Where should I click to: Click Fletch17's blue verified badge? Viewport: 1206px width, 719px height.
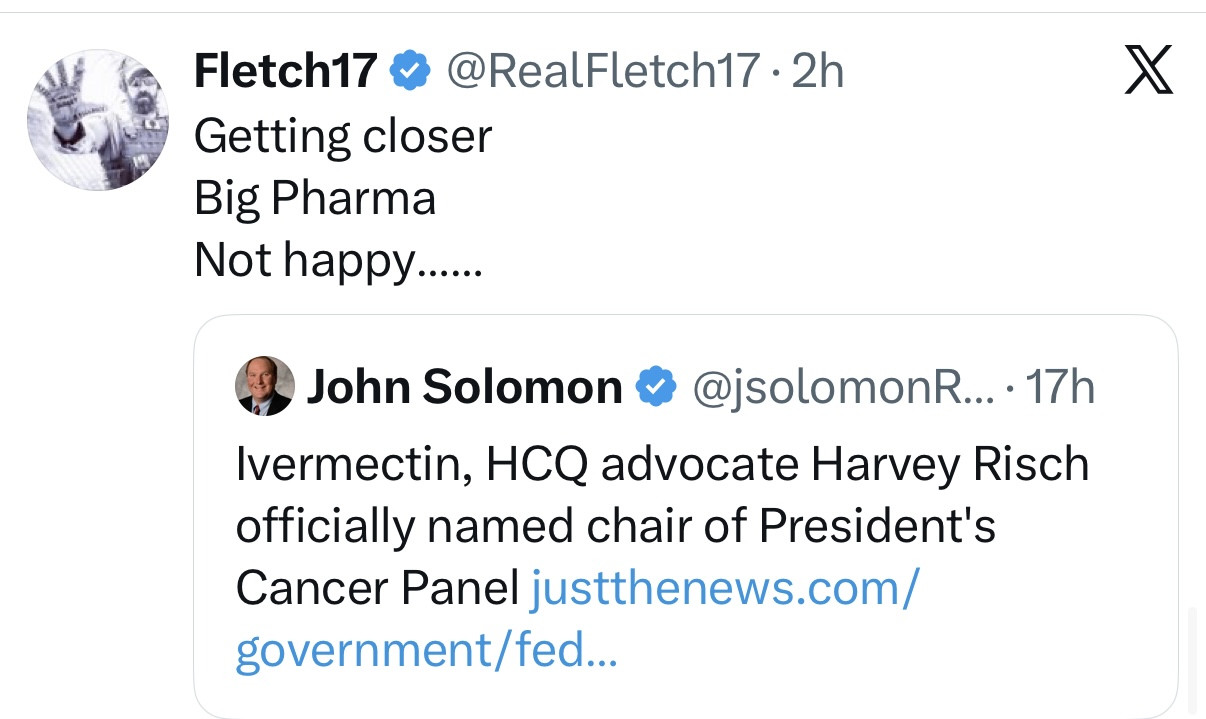click(x=408, y=71)
